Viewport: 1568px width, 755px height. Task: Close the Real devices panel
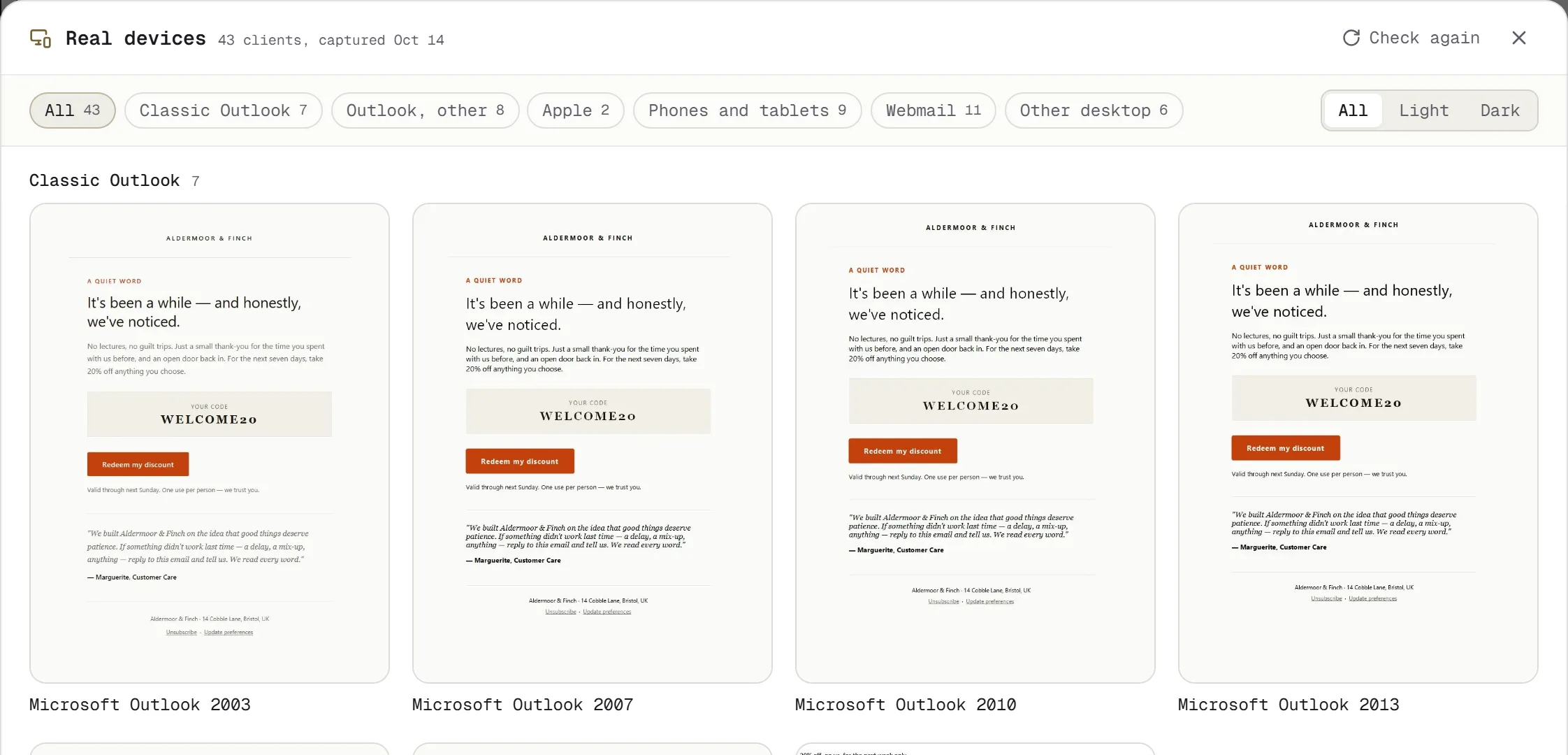tap(1519, 38)
